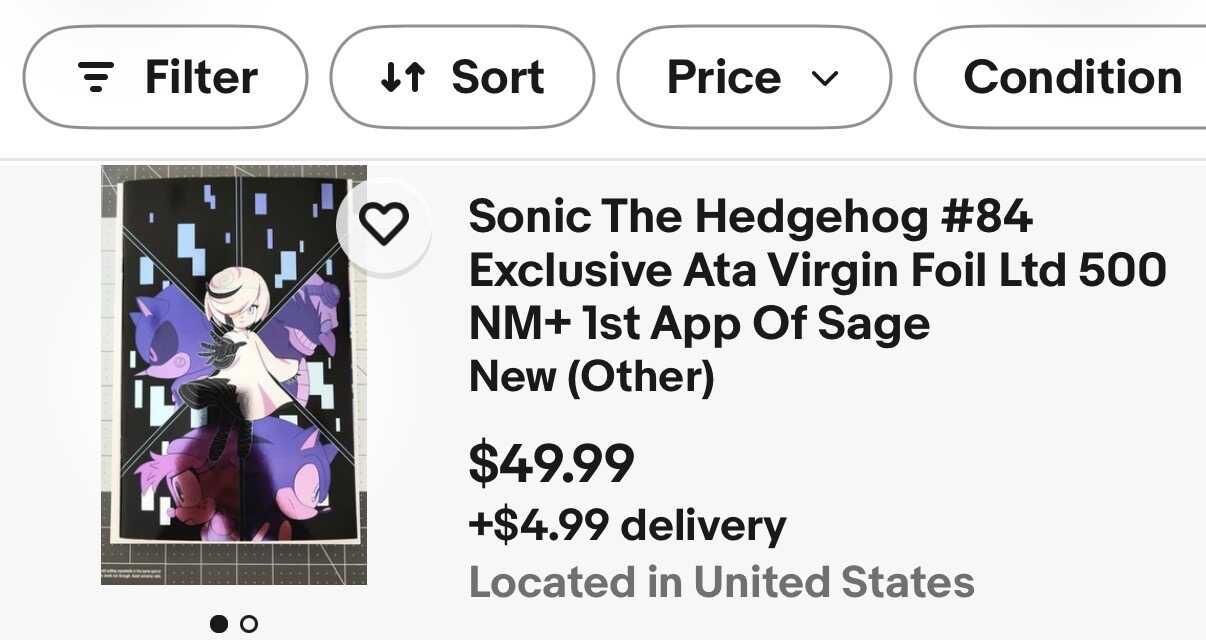Click the $49.99 price
Image resolution: width=1206 pixels, height=640 pixels.
click(551, 463)
